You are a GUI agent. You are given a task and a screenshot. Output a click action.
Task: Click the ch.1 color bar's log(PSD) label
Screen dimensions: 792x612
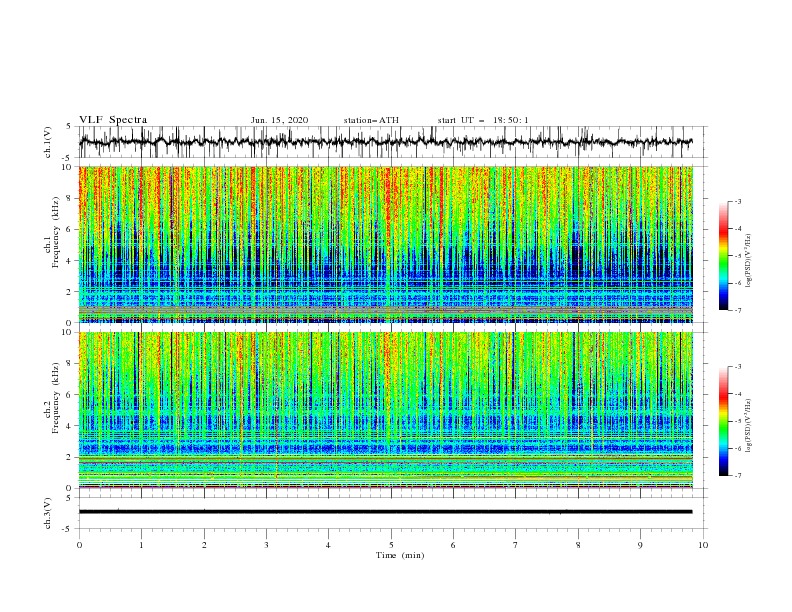pyautogui.click(x=748, y=261)
